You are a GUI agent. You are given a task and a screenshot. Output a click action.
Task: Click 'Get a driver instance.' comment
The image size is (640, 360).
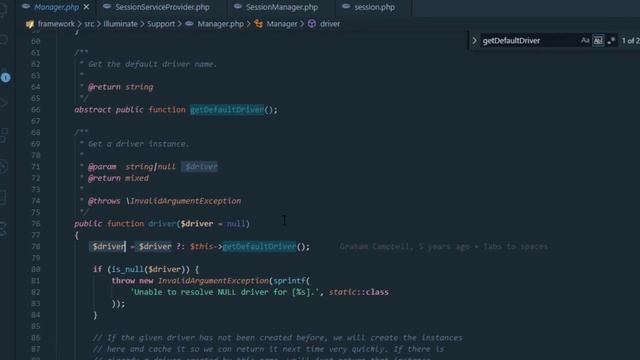coord(139,144)
